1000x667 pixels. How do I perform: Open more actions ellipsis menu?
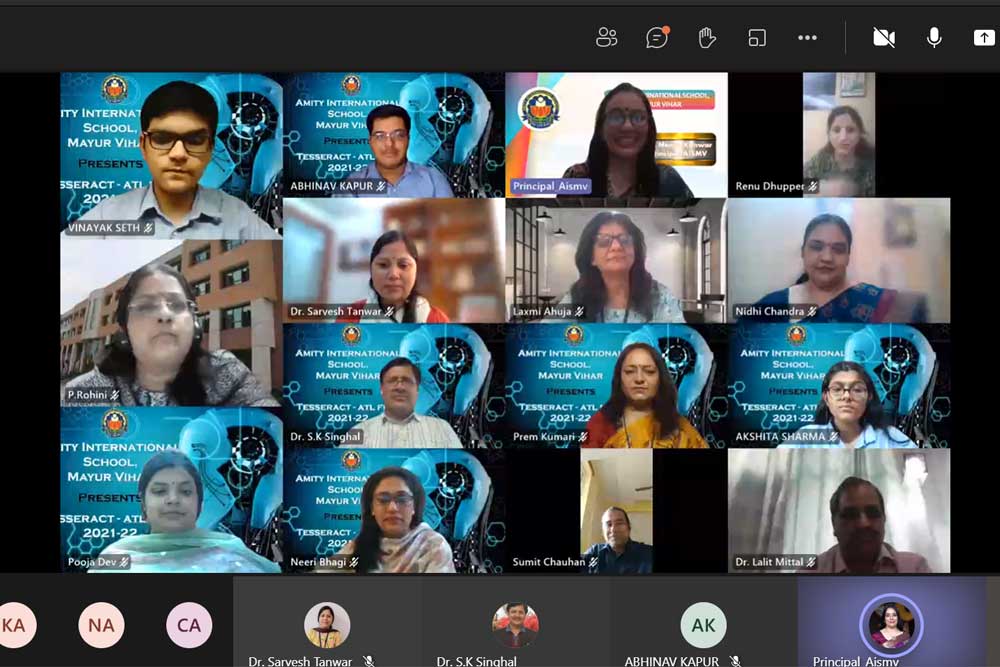(x=807, y=38)
